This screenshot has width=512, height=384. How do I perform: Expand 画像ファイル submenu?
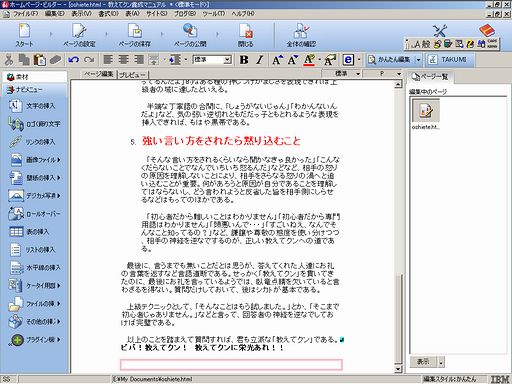tap(35, 160)
